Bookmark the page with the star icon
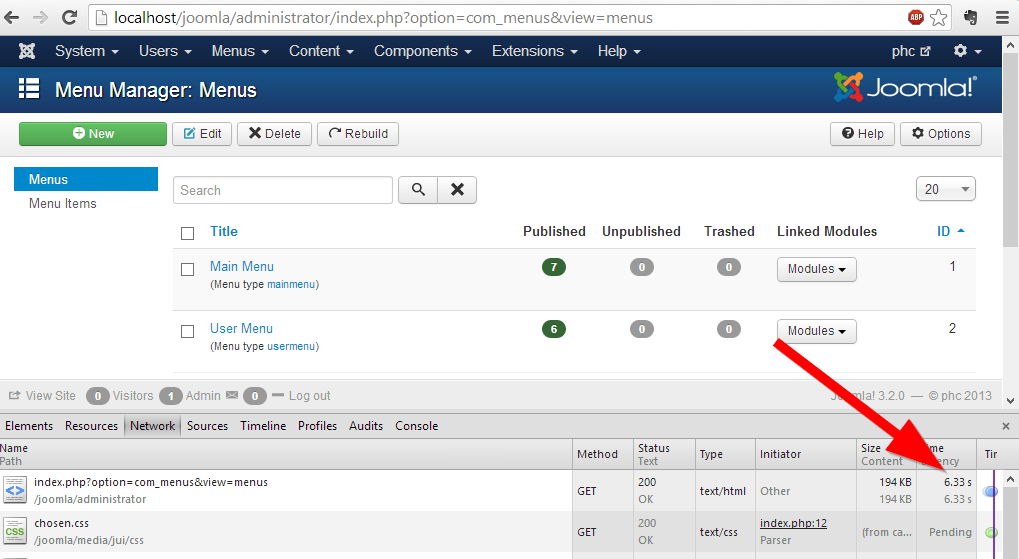Screen dimensions: 1019x559 click(x=938, y=18)
